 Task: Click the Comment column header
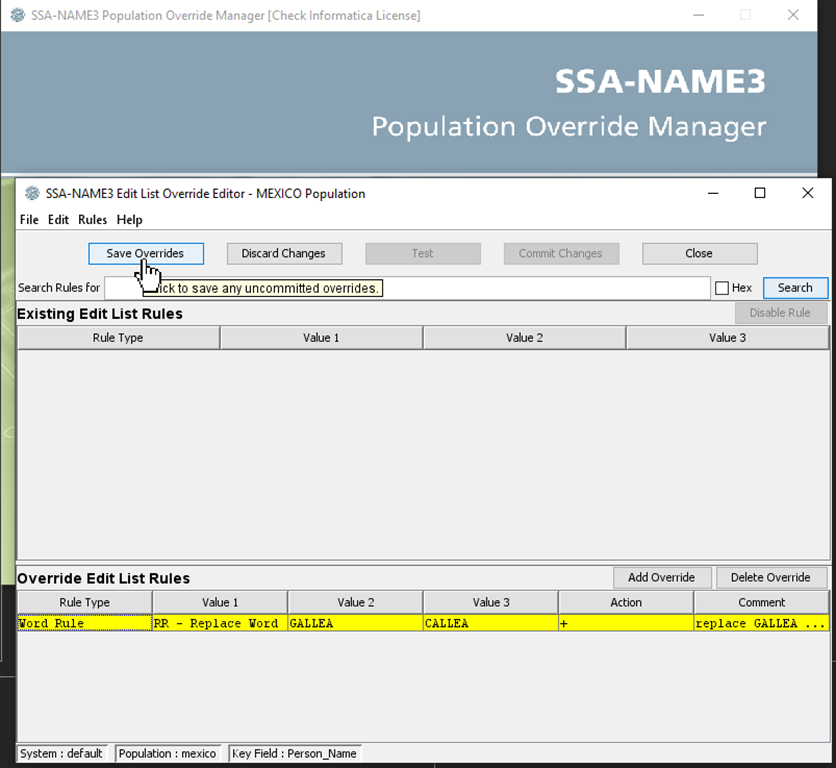762,603
